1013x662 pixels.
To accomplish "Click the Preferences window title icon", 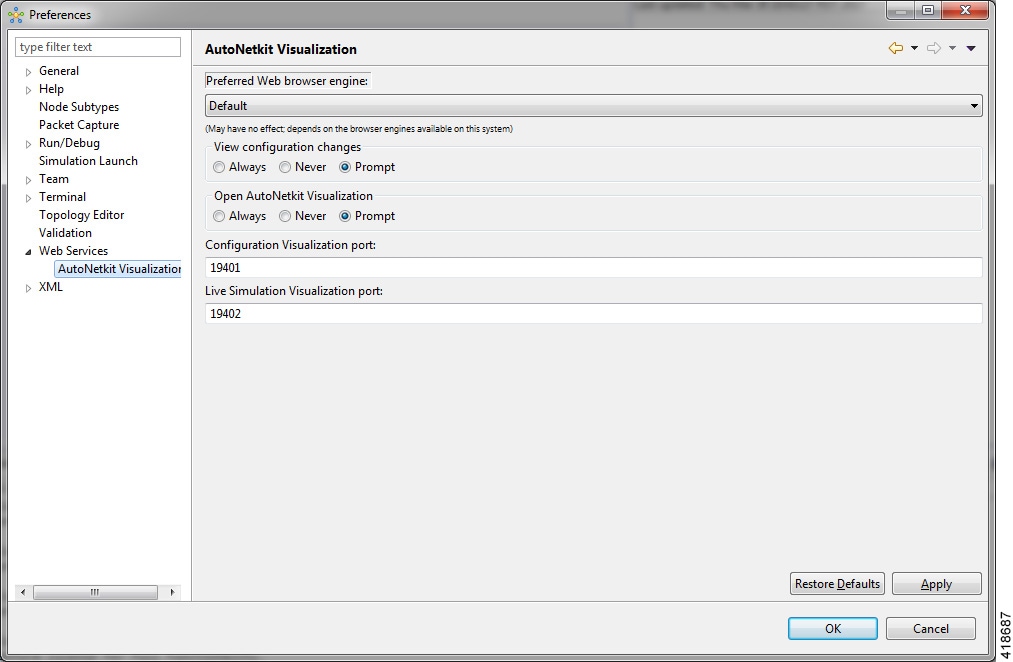I will pyautogui.click(x=16, y=14).
